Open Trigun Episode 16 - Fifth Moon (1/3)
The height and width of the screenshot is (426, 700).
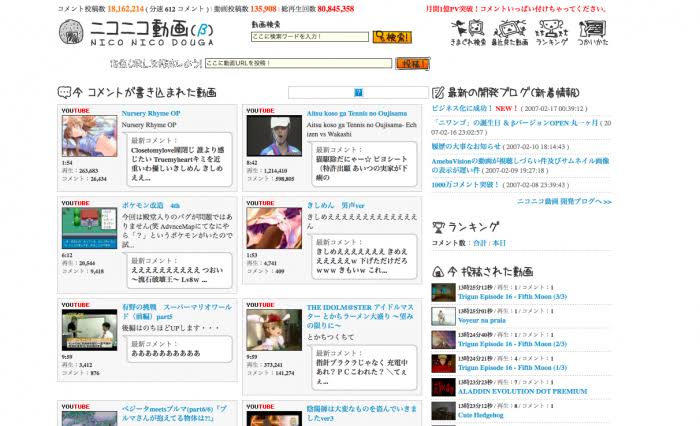[x=512, y=368]
